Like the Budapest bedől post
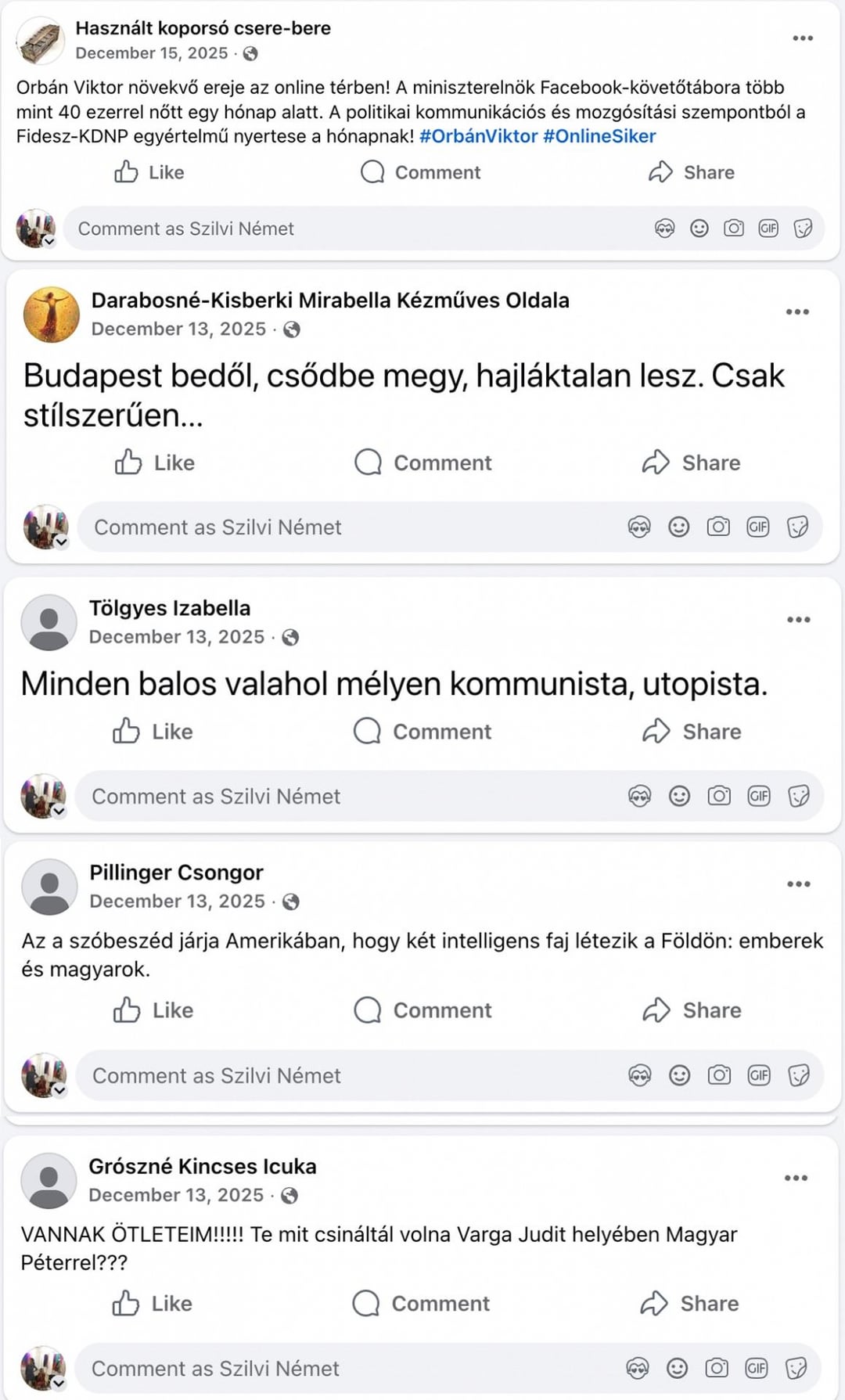Screen dimensions: 845x1400 click(x=154, y=462)
